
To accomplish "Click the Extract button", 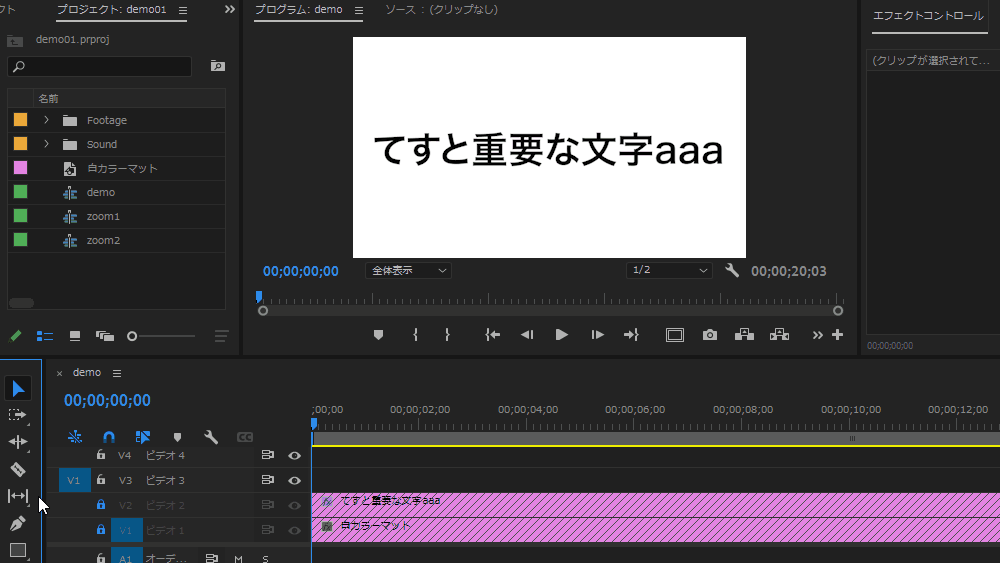I will 779,335.
